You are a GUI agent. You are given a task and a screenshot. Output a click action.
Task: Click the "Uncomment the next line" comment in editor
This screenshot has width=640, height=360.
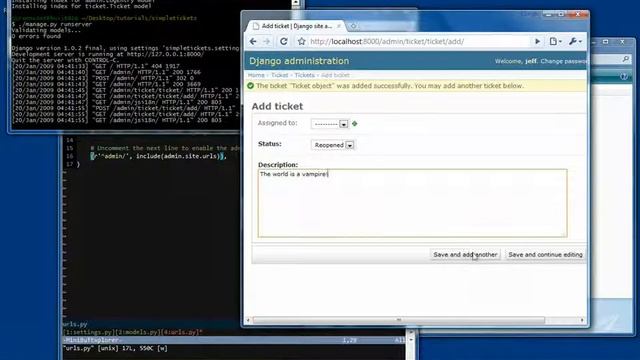(x=165, y=148)
